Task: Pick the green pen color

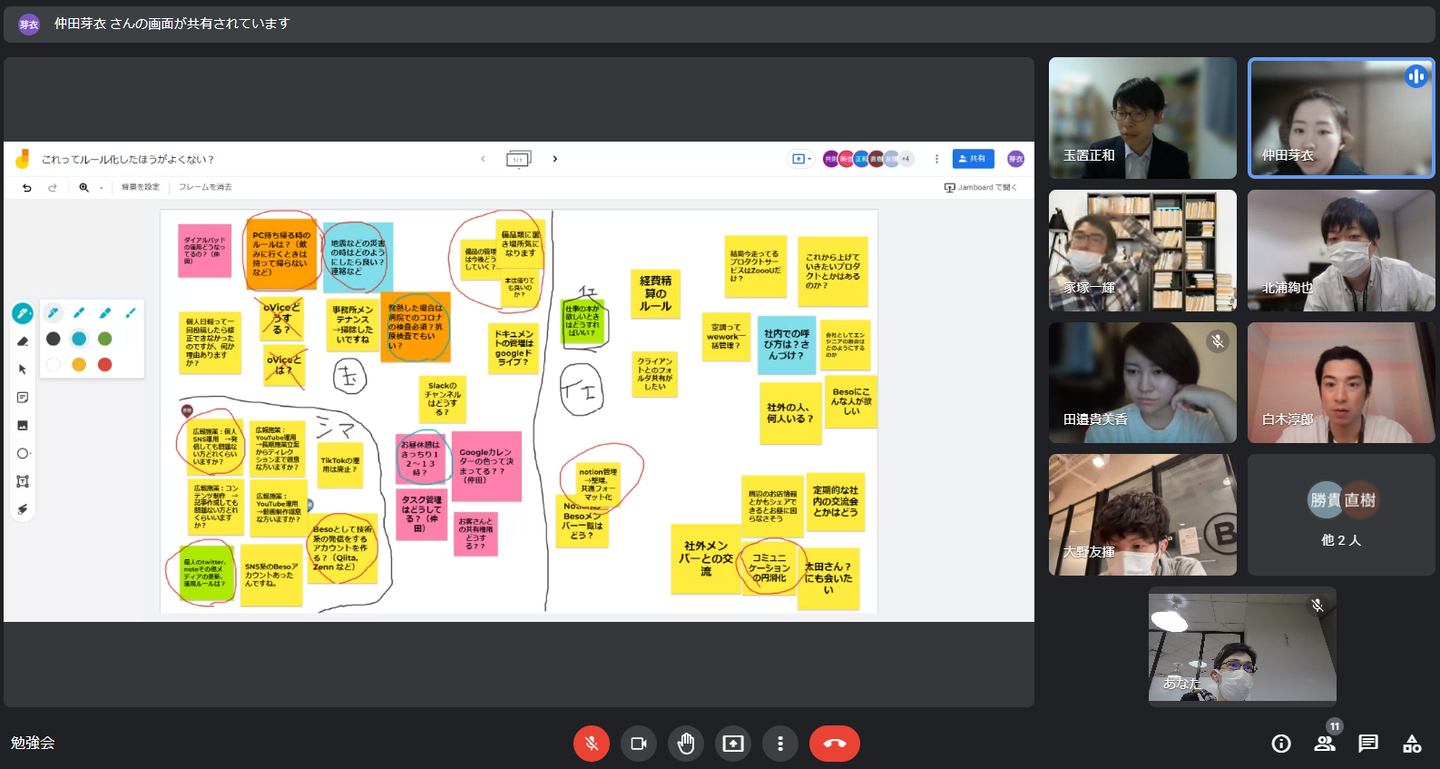Action: [x=105, y=339]
